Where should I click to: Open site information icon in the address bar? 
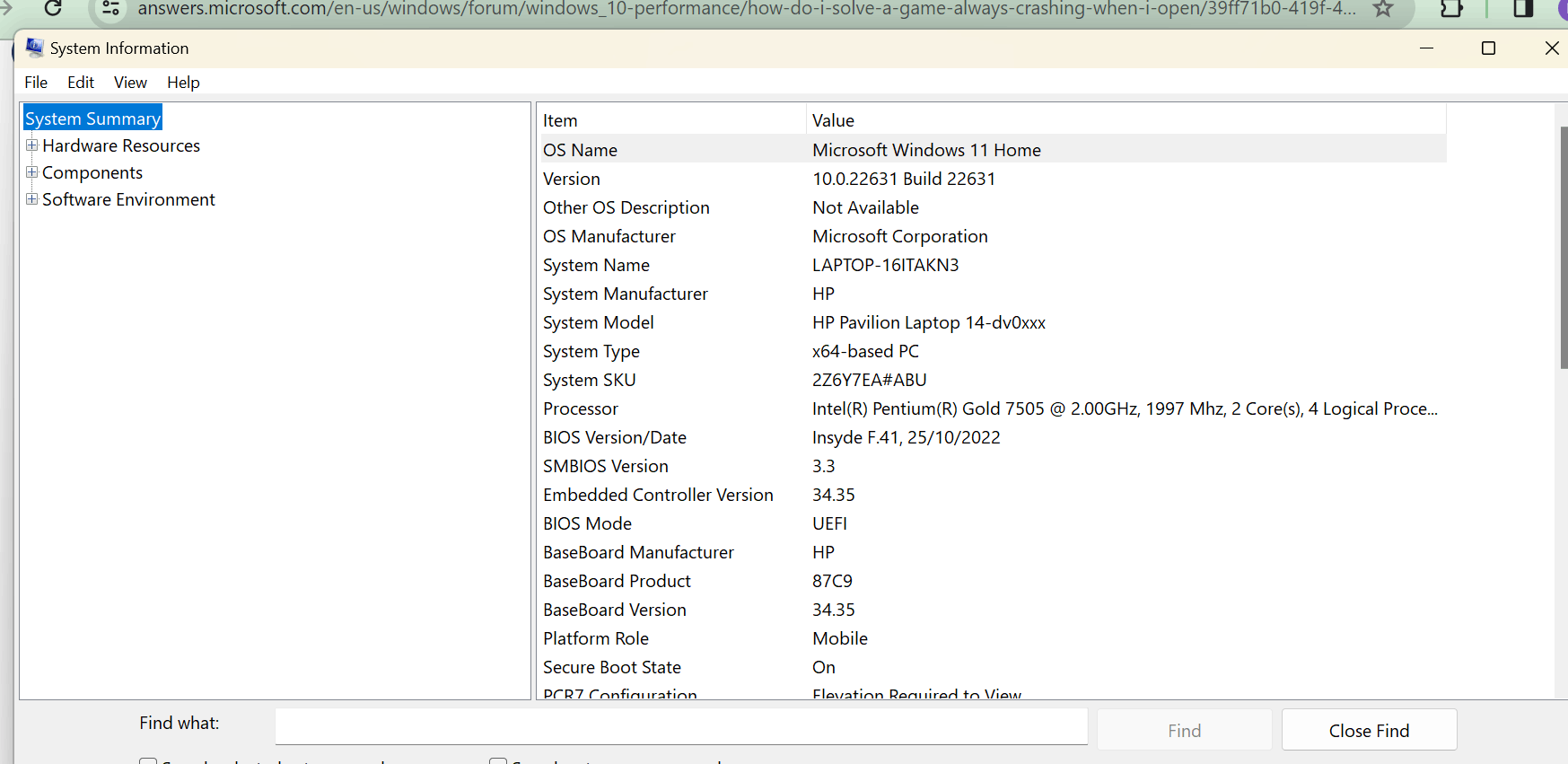pos(110,8)
